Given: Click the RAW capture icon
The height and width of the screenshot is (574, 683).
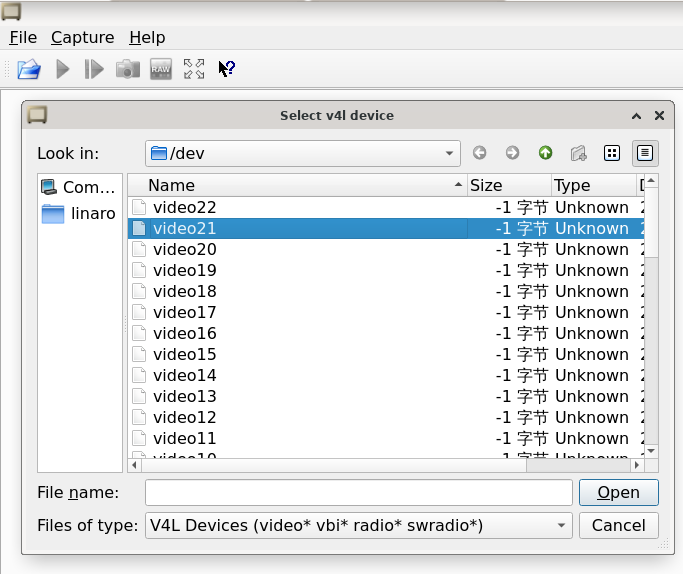Looking at the screenshot, I should [x=161, y=69].
